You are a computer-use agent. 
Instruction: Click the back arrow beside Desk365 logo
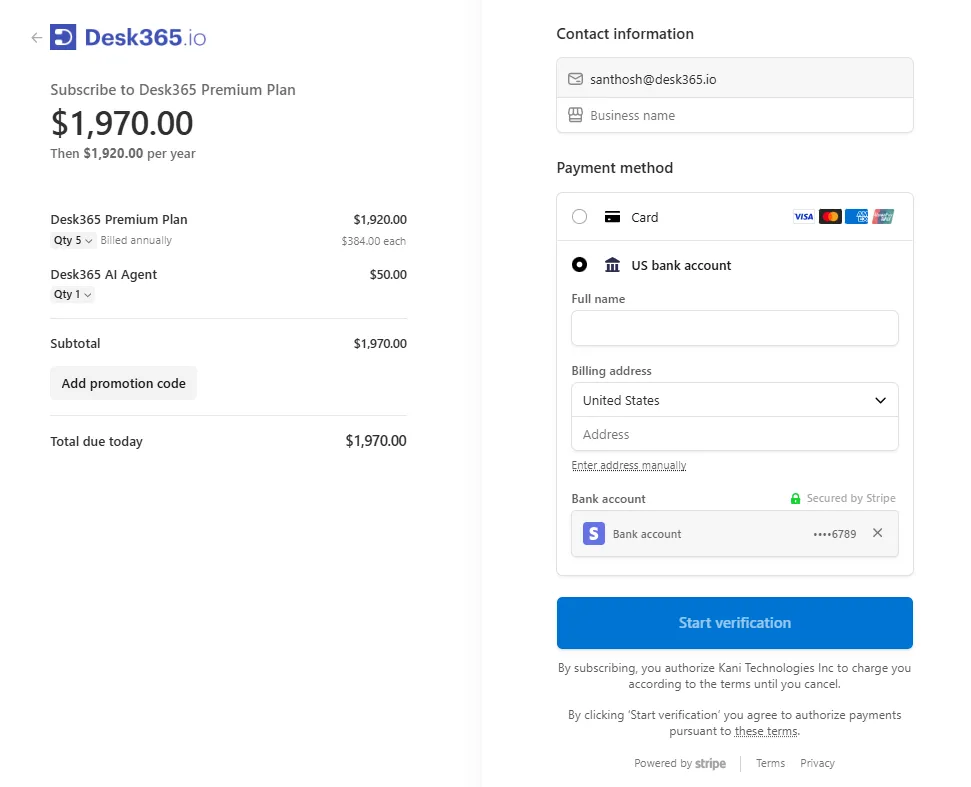point(37,38)
